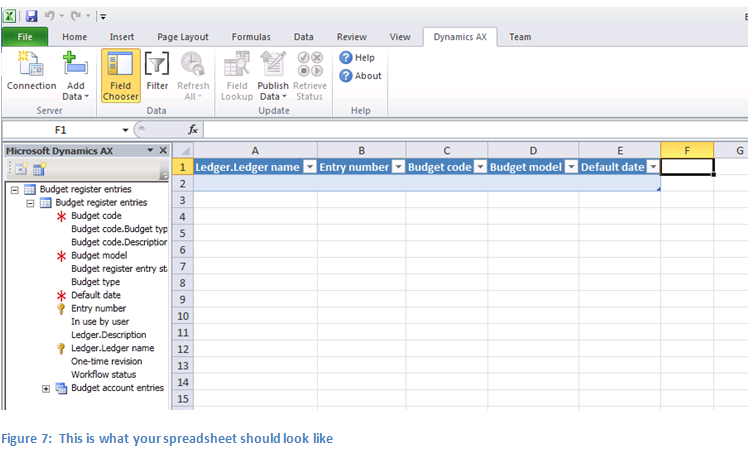The height and width of the screenshot is (456, 754).
Task: Click the Save icon in quick access toolbar
Action: 31,16
